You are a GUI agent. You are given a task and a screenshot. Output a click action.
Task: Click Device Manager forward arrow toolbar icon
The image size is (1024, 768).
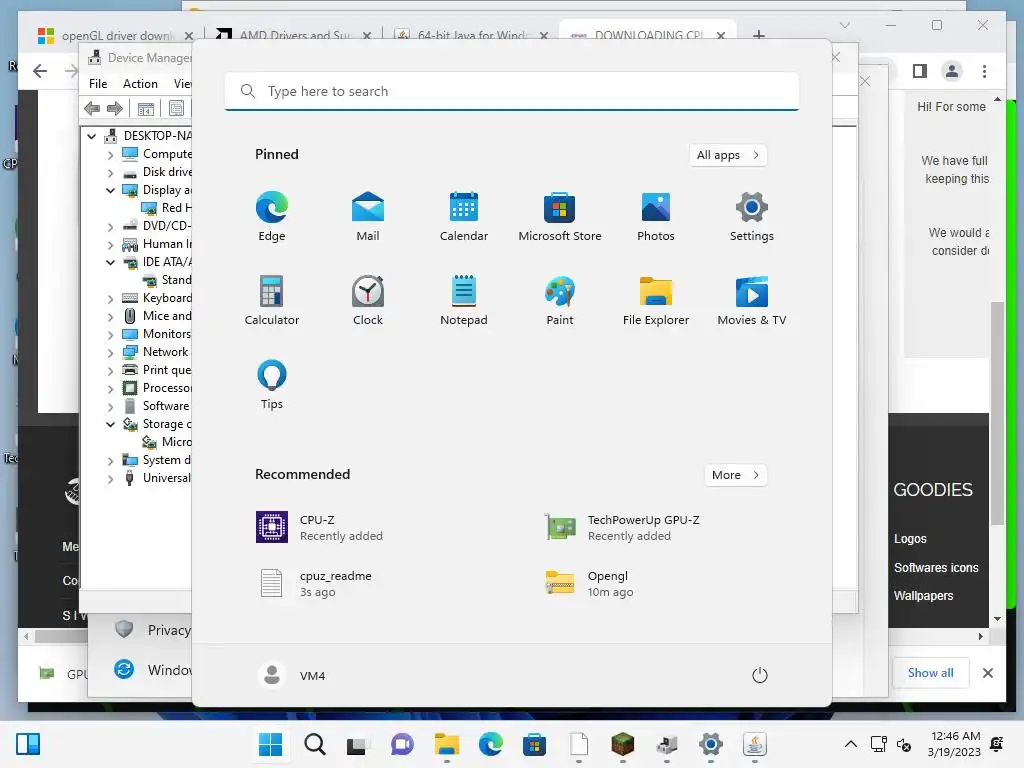115,108
